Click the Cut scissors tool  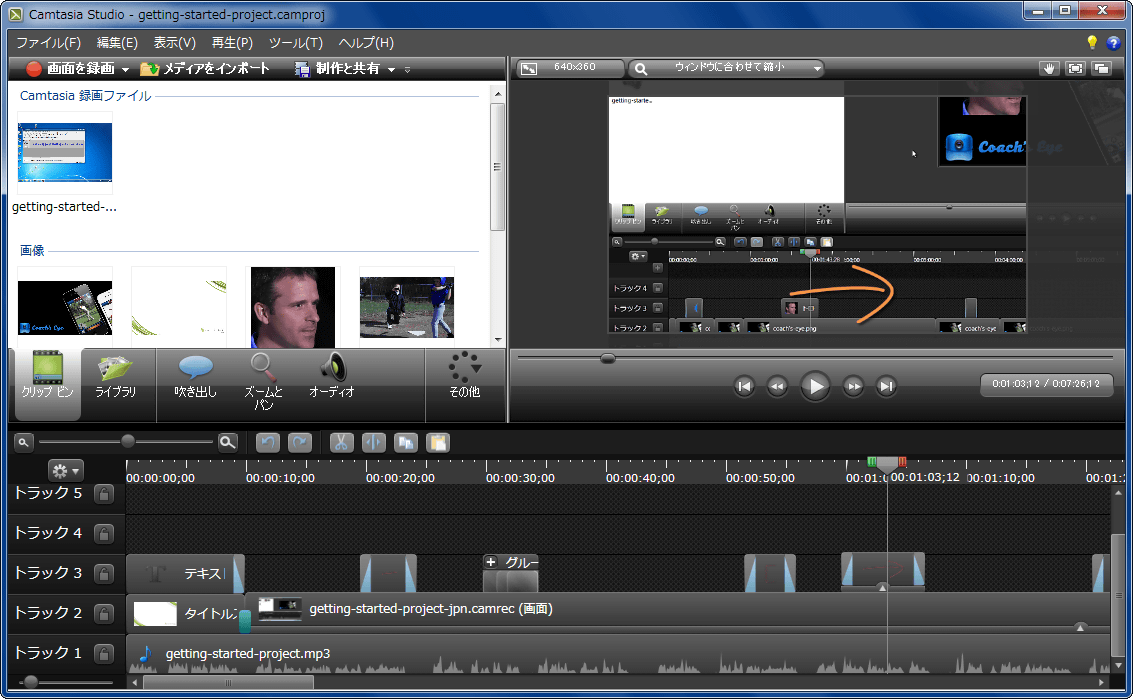(x=341, y=442)
